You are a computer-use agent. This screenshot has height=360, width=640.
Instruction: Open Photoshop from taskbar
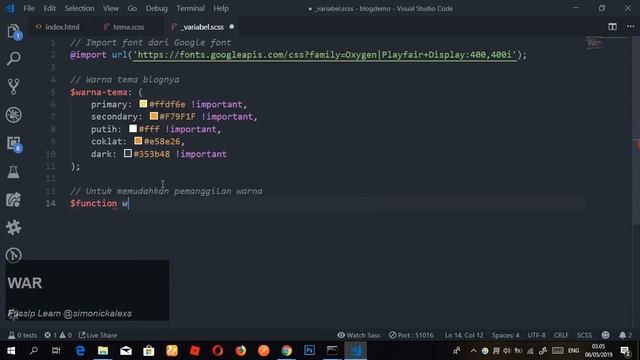pos(309,351)
